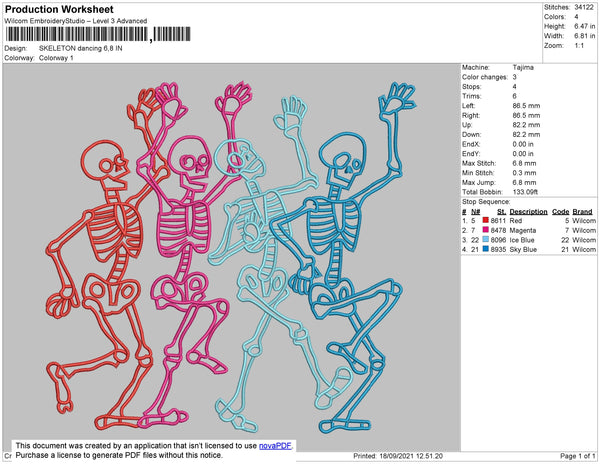Click the Left value '86.5 mm'
The image size is (600, 464).
point(526,106)
